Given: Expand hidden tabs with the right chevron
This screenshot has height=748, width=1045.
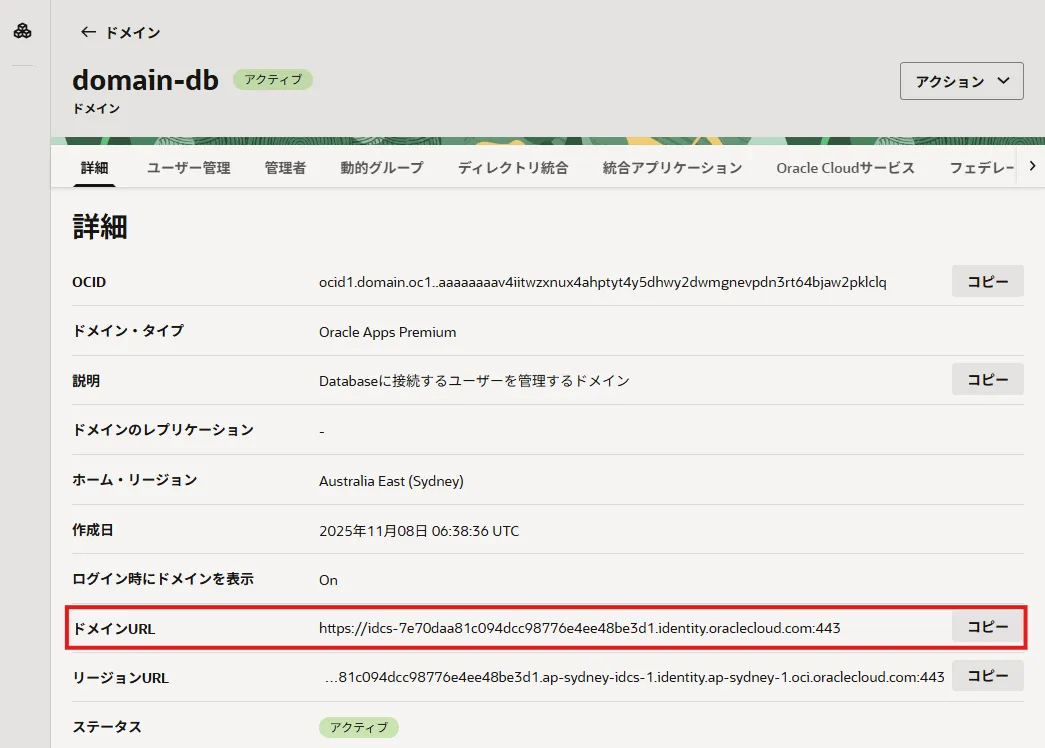Looking at the screenshot, I should click(1033, 167).
